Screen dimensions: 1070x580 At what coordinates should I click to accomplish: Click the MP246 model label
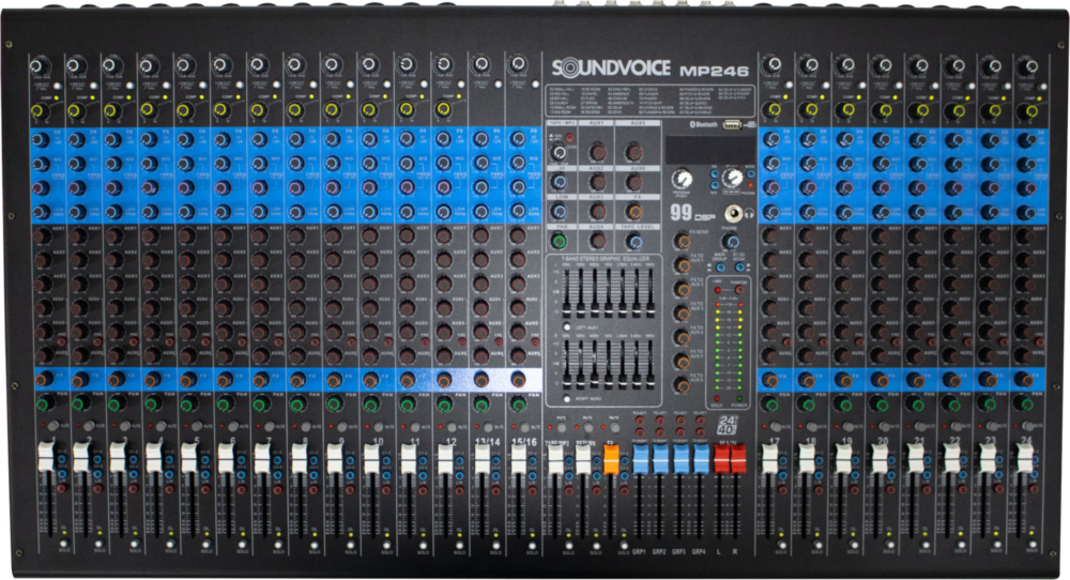(714, 70)
